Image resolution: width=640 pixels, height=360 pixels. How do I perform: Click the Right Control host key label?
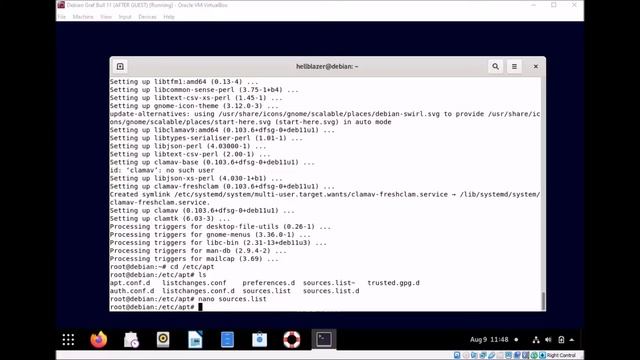[x=561, y=356]
